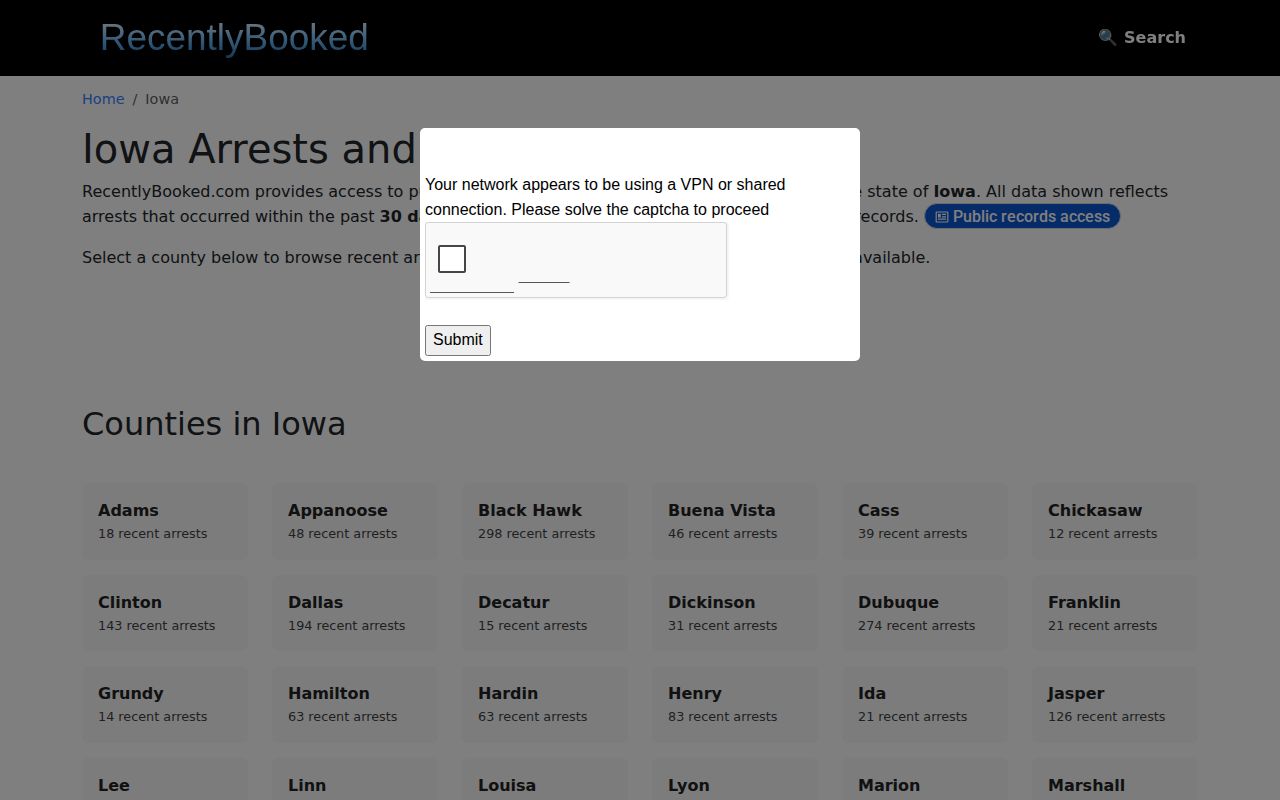Check the captcha checkbox
The image size is (1280, 800).
pyautogui.click(x=452, y=259)
